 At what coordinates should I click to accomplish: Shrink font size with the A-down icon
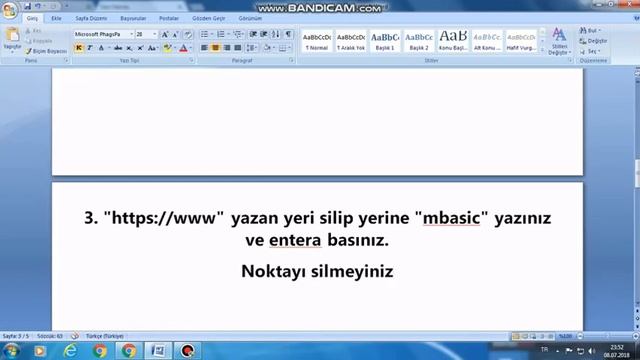(176, 35)
